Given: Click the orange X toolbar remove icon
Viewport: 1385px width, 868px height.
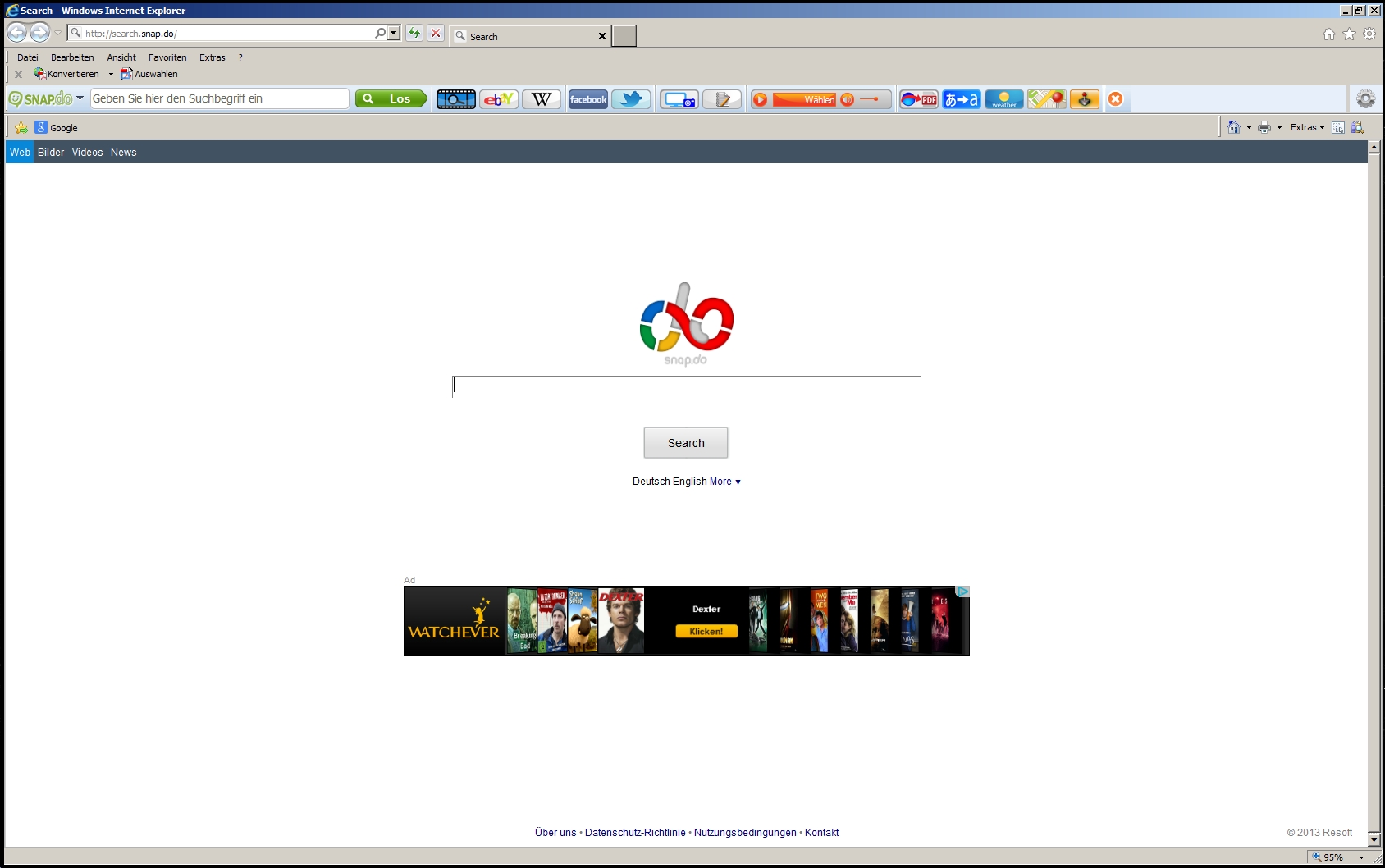Looking at the screenshot, I should pos(1115,99).
